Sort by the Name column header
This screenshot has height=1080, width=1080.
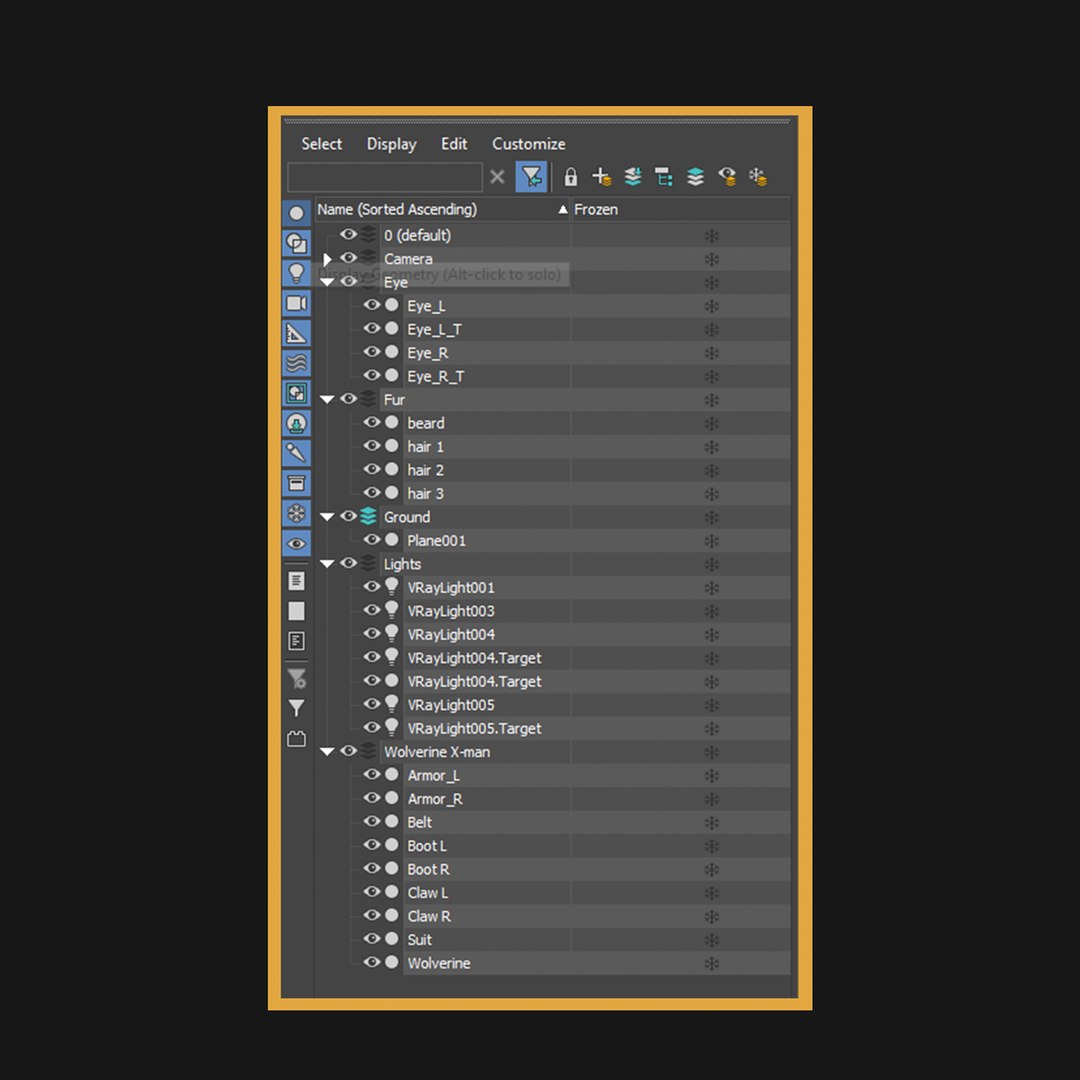pos(443,209)
